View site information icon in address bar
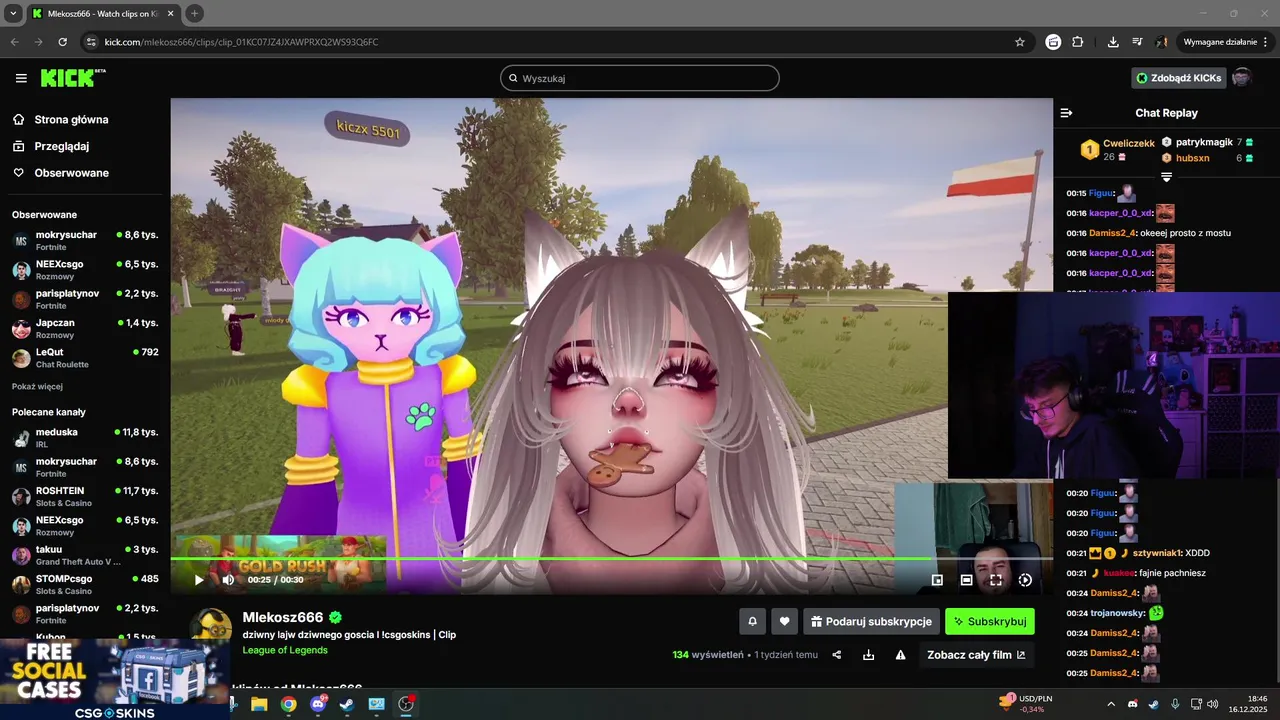 coord(91,42)
